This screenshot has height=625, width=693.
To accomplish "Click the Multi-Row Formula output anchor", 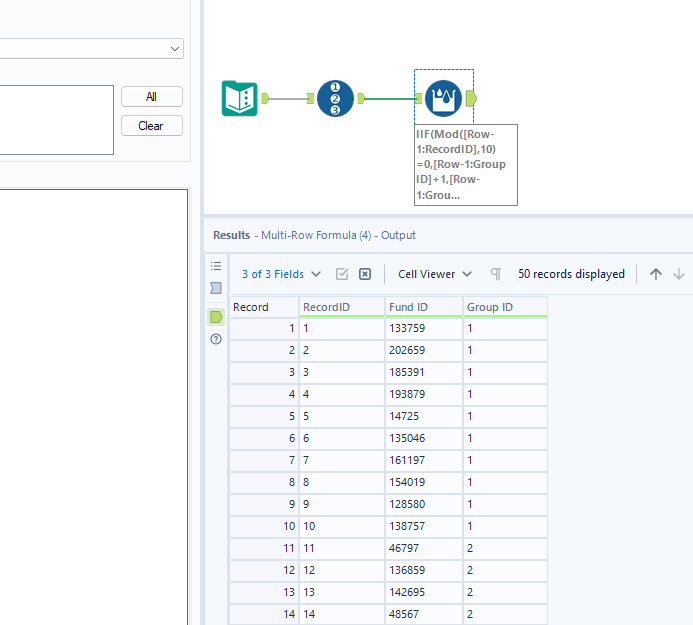I will click(x=472, y=98).
